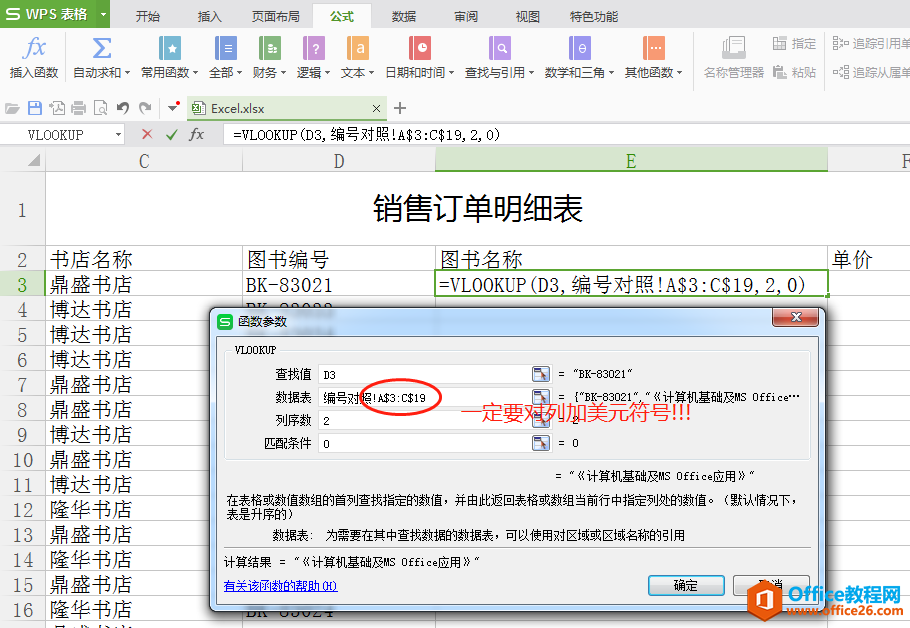Close the Excel.xlsx tab with its X
Viewport: 910px width, 628px height.
376,109
